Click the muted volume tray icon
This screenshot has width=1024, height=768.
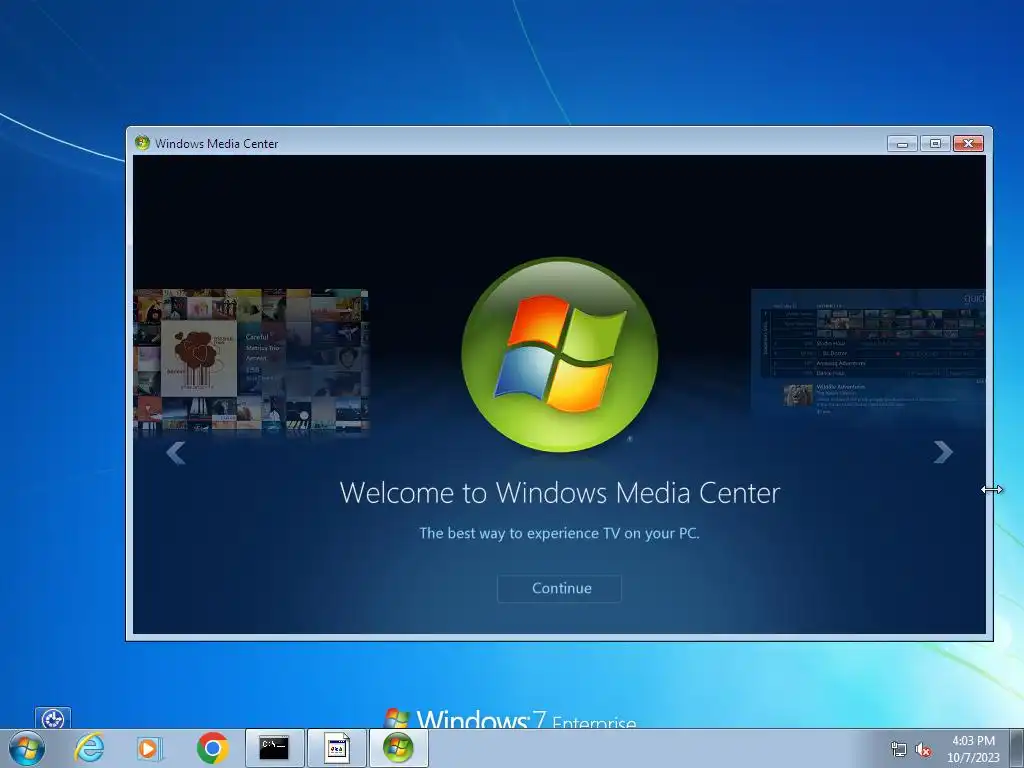click(x=923, y=750)
